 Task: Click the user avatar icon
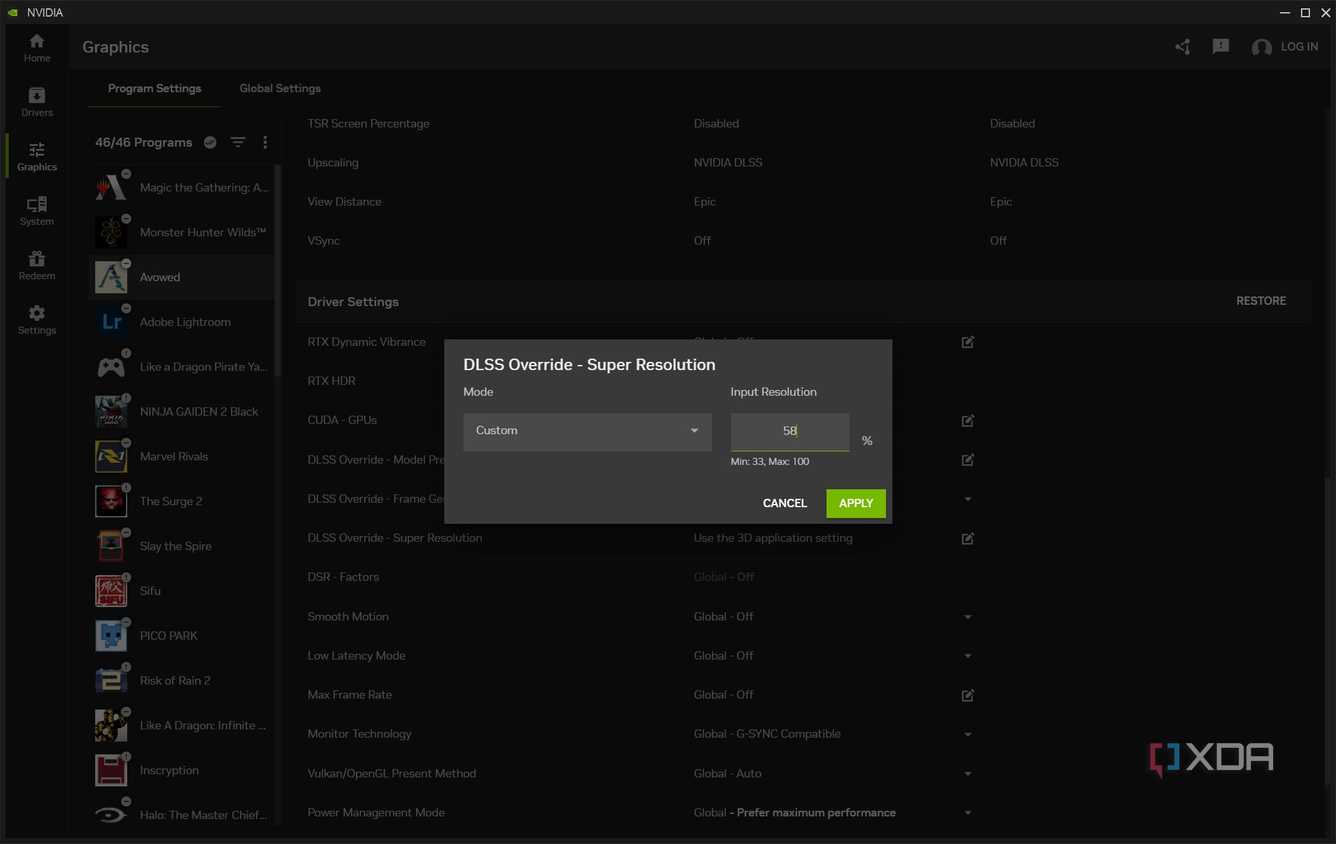[x=1262, y=47]
